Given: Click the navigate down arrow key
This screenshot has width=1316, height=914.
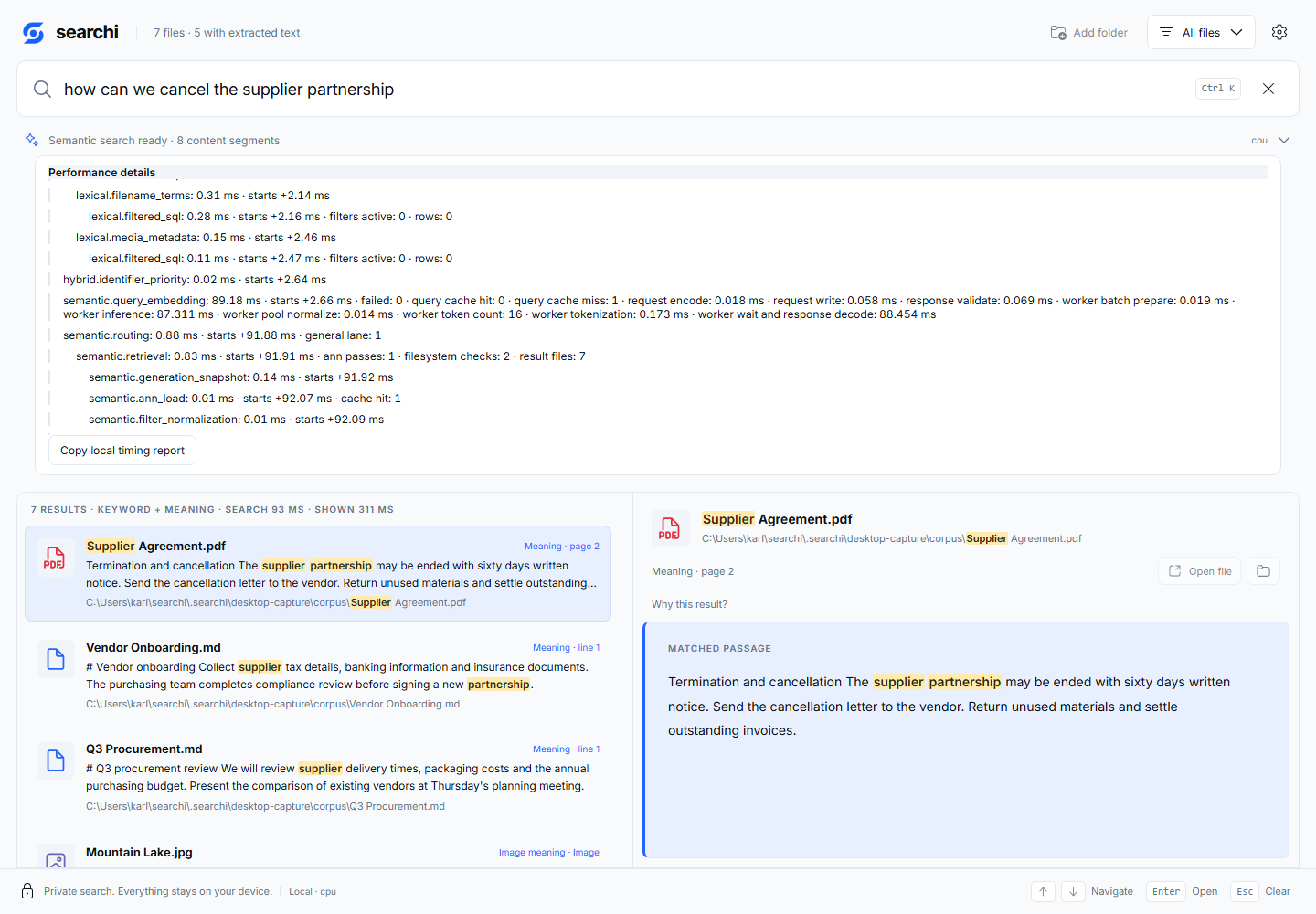Looking at the screenshot, I should (1073, 891).
